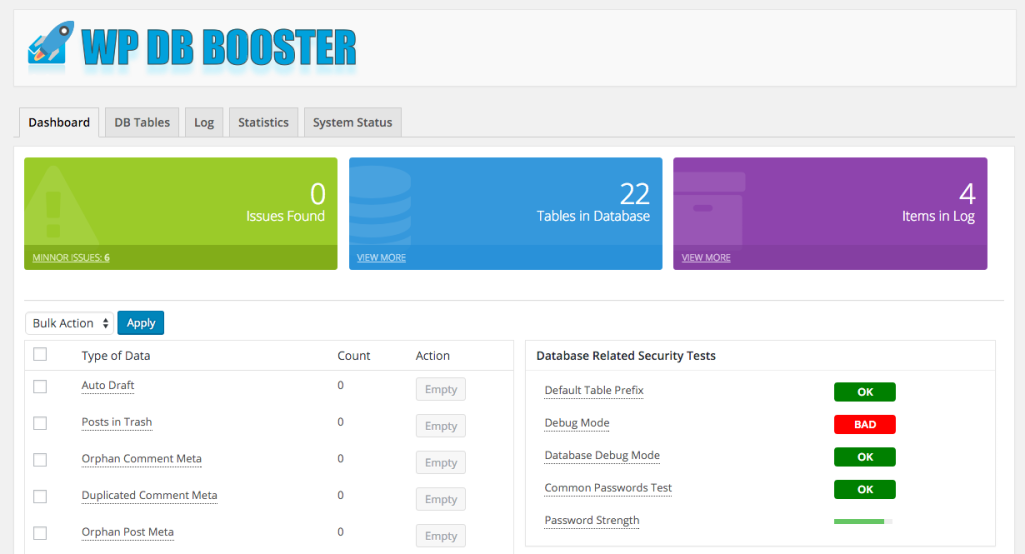Click the Type of Data column header
Screen dimensions: 1025x554
point(116,356)
